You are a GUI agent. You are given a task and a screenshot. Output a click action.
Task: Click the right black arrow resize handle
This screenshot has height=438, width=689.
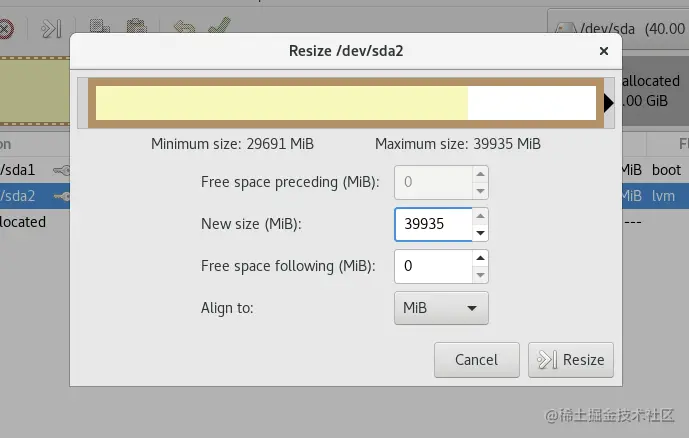pos(609,103)
